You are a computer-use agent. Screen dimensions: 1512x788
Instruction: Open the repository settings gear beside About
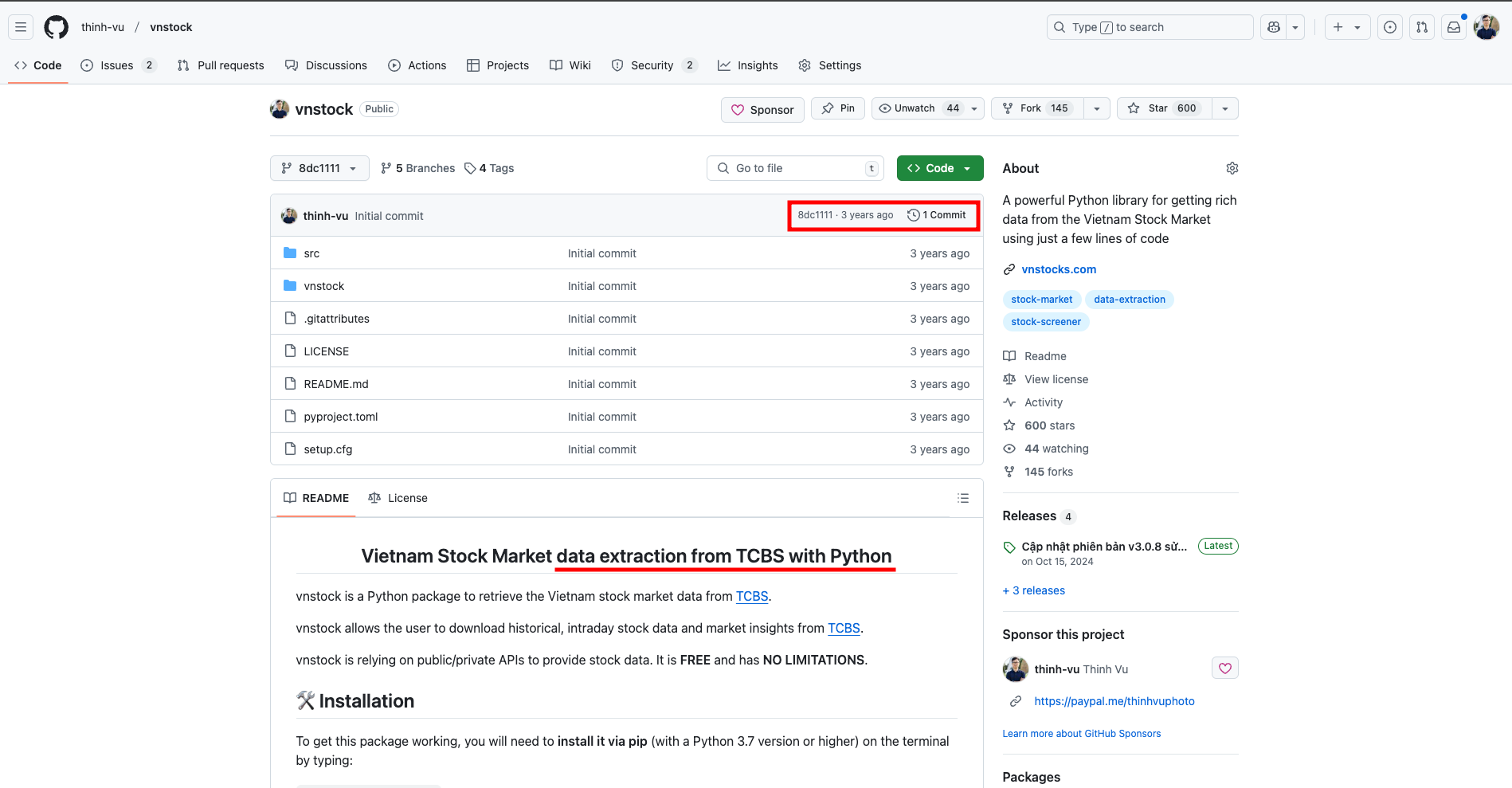1232,167
